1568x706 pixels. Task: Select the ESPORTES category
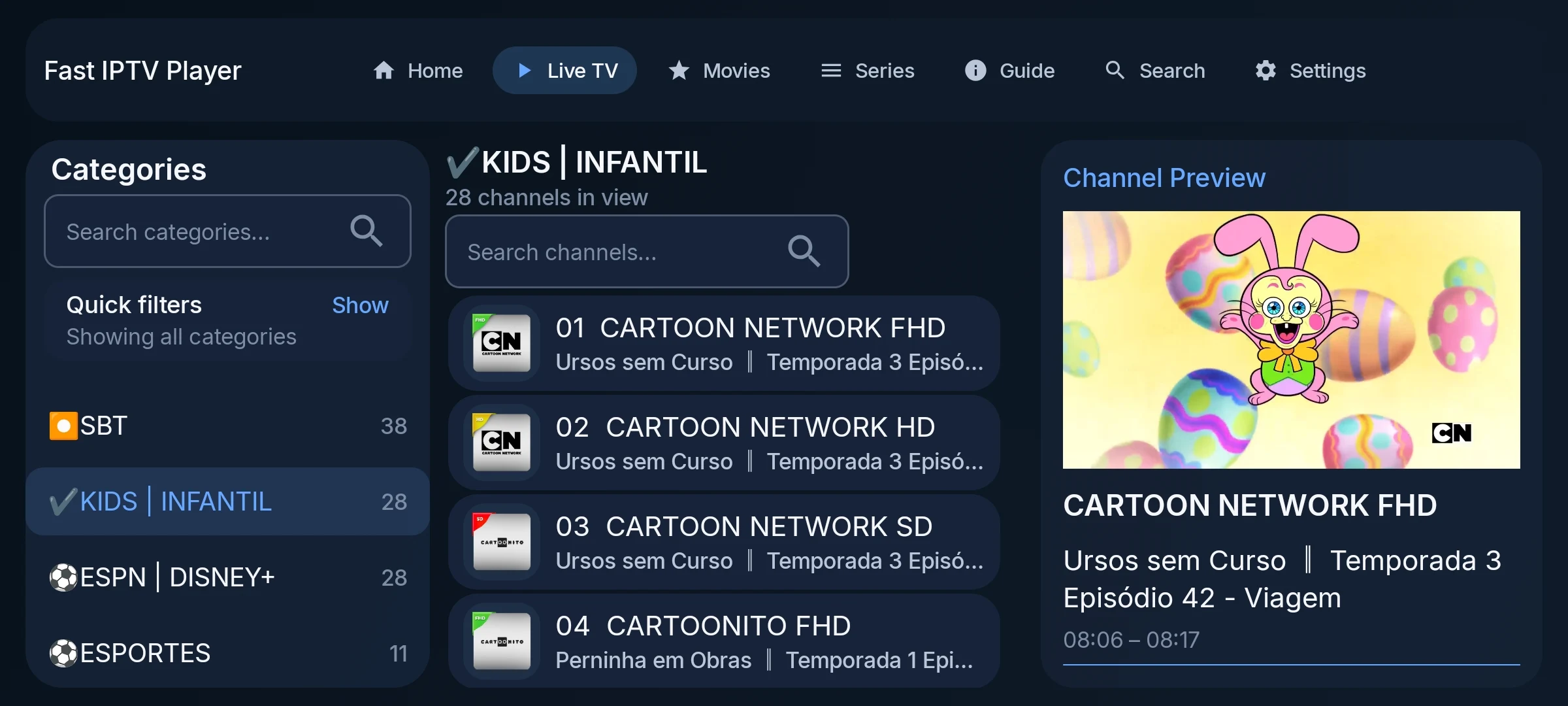(x=227, y=653)
